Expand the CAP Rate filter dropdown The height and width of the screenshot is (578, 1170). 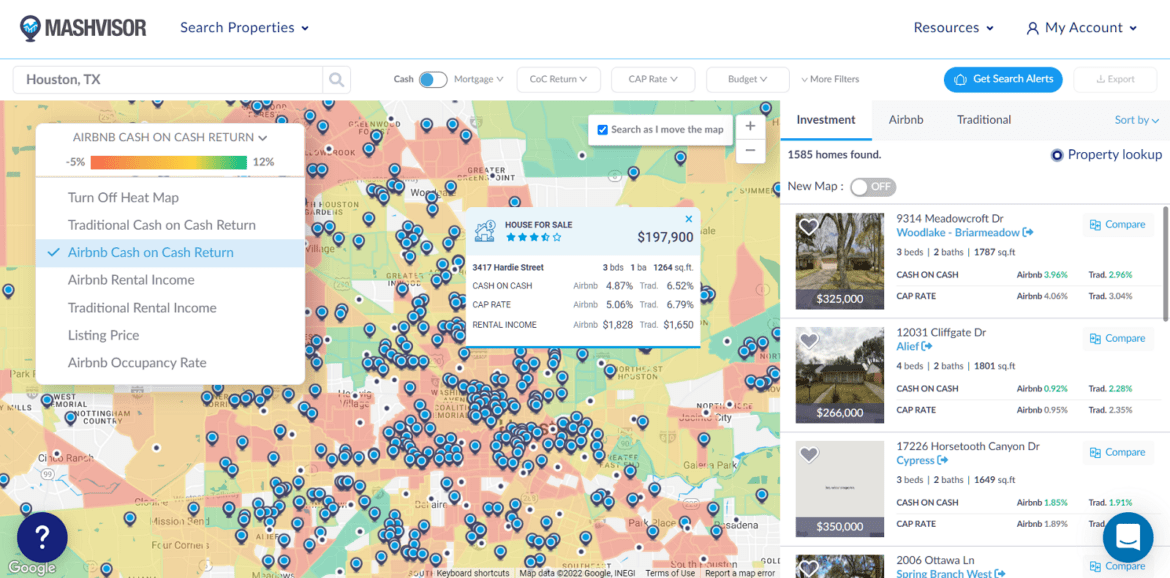pyautogui.click(x=652, y=80)
